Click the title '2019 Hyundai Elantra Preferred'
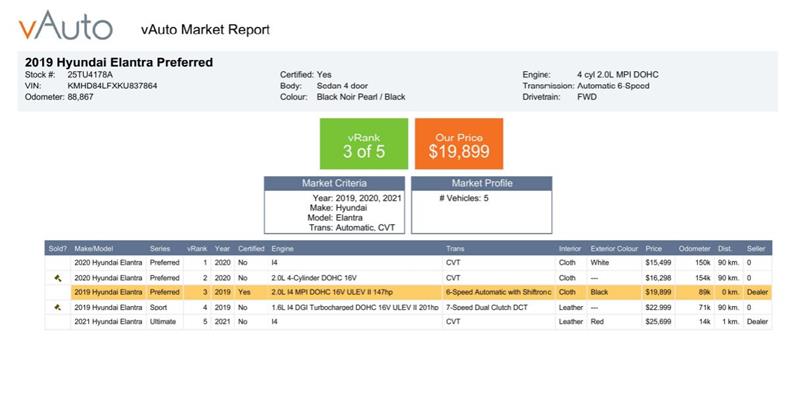Screen dimensions: 800x407 point(119,62)
